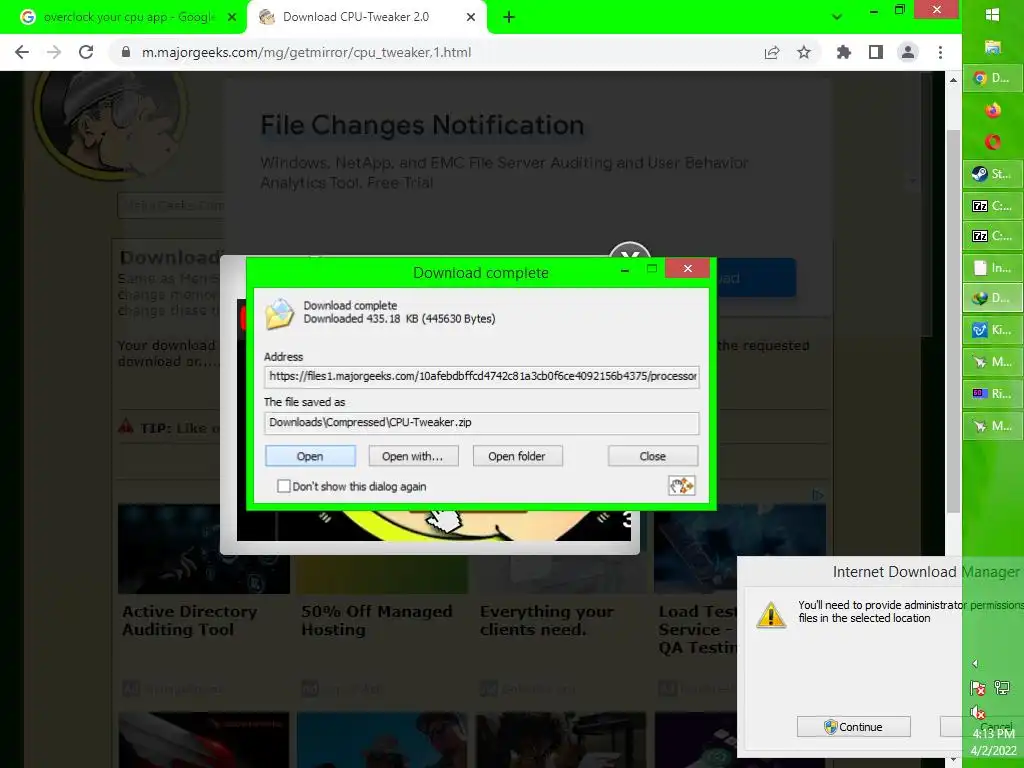Show hidden system tray icons arrow
Image resolution: width=1024 pixels, height=768 pixels.
pyautogui.click(x=976, y=664)
